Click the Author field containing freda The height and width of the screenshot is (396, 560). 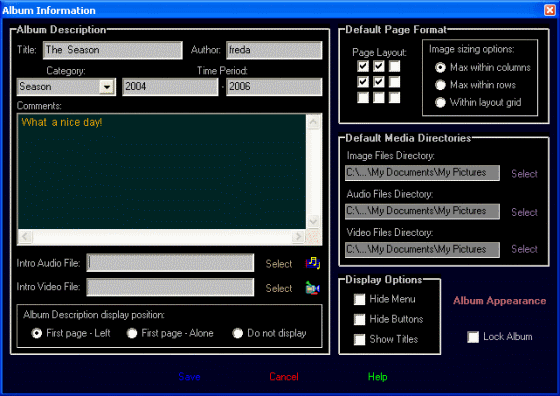[x=274, y=50]
